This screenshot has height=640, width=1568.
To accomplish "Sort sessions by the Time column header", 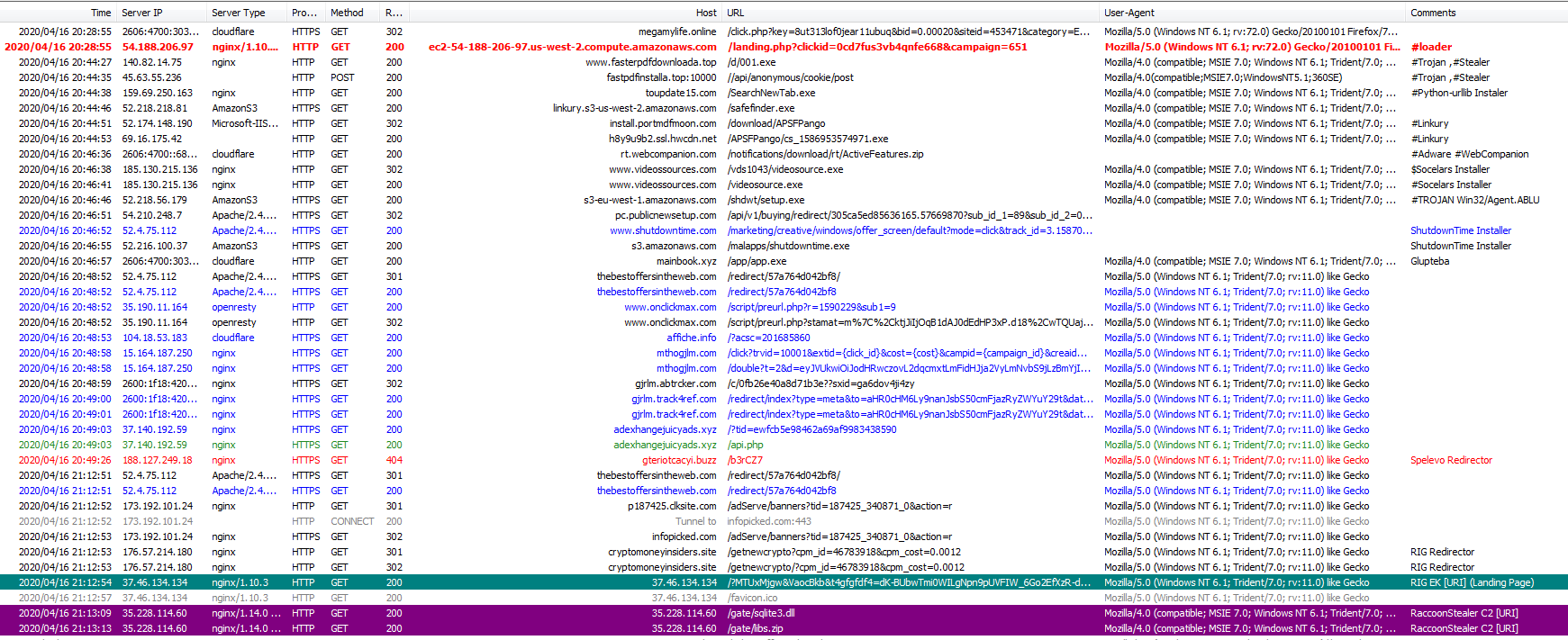I will point(100,13).
